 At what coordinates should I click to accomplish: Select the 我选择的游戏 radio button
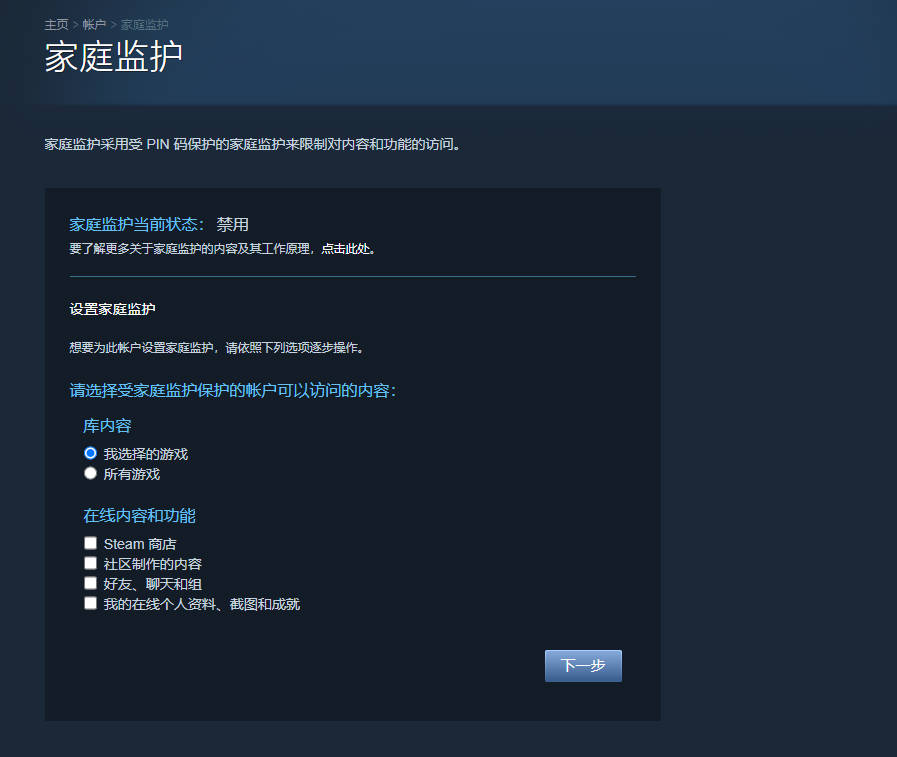(90, 454)
